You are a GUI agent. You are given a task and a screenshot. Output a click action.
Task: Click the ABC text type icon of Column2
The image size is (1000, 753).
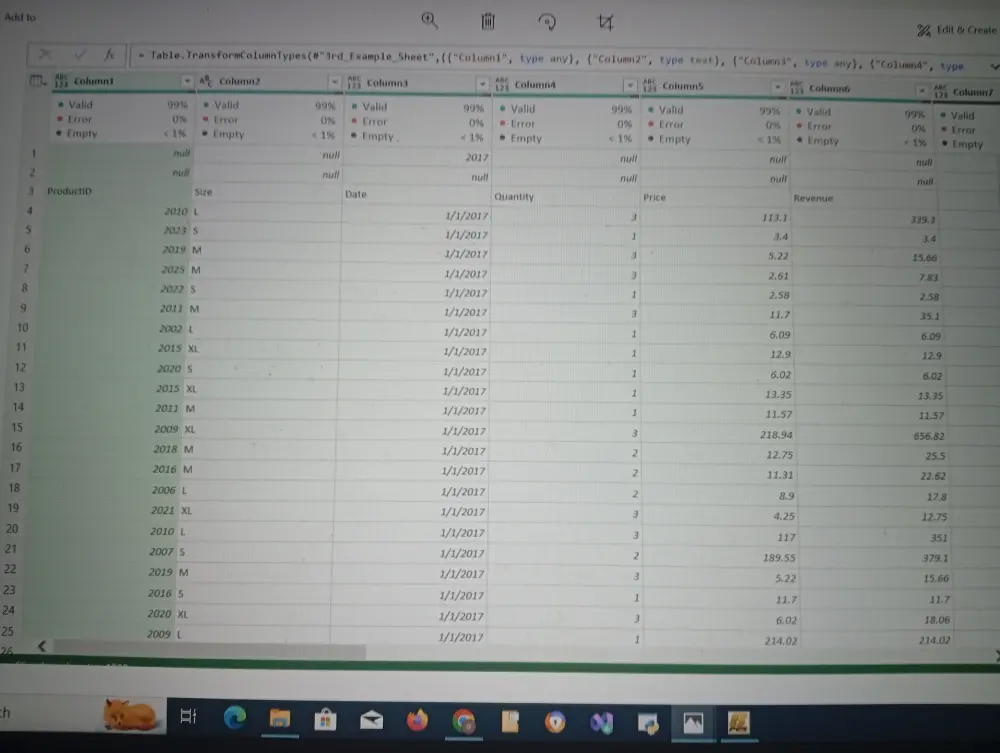point(205,81)
